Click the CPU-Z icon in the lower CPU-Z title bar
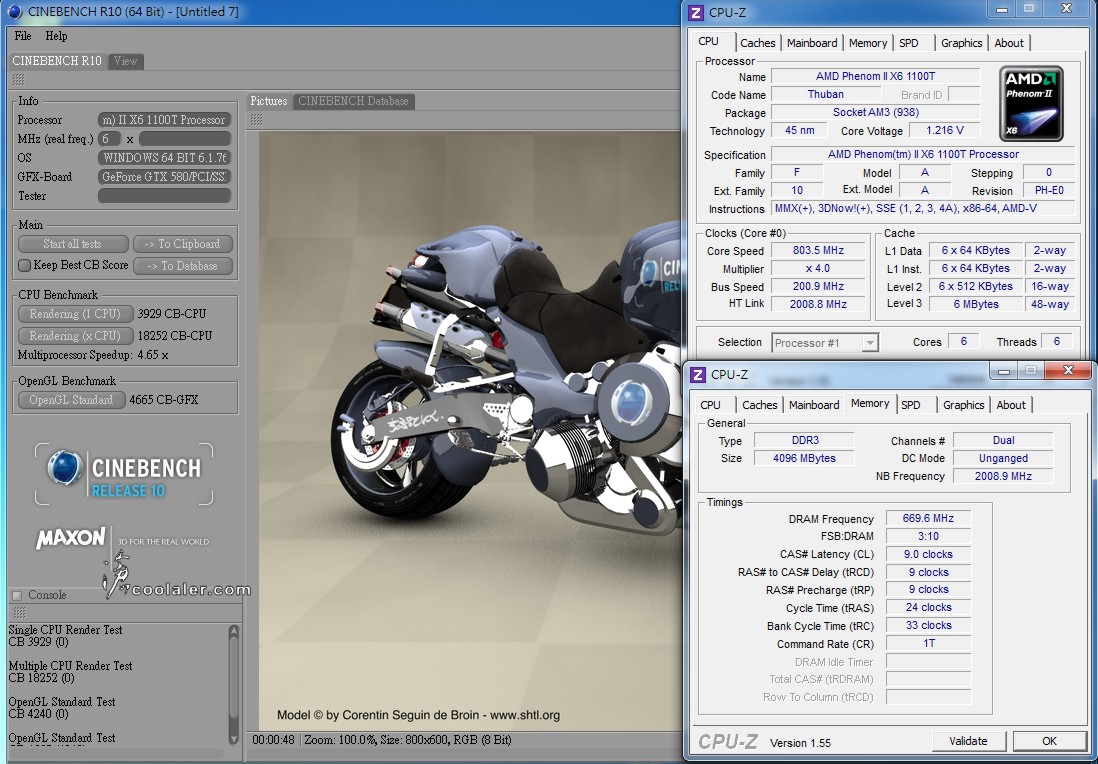The height and width of the screenshot is (764, 1098). click(x=698, y=375)
